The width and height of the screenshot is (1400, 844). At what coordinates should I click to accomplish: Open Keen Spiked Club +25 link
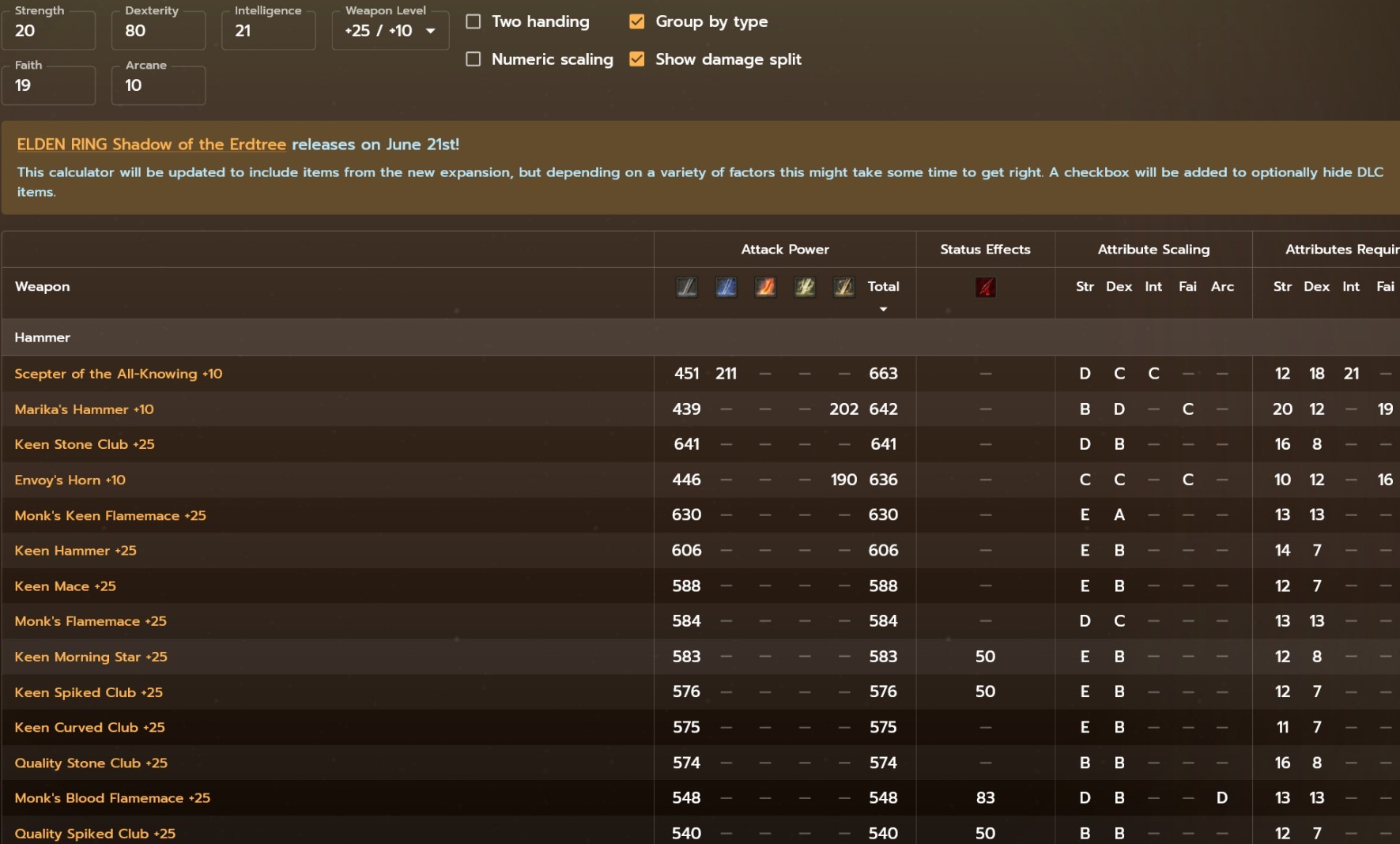tap(88, 692)
